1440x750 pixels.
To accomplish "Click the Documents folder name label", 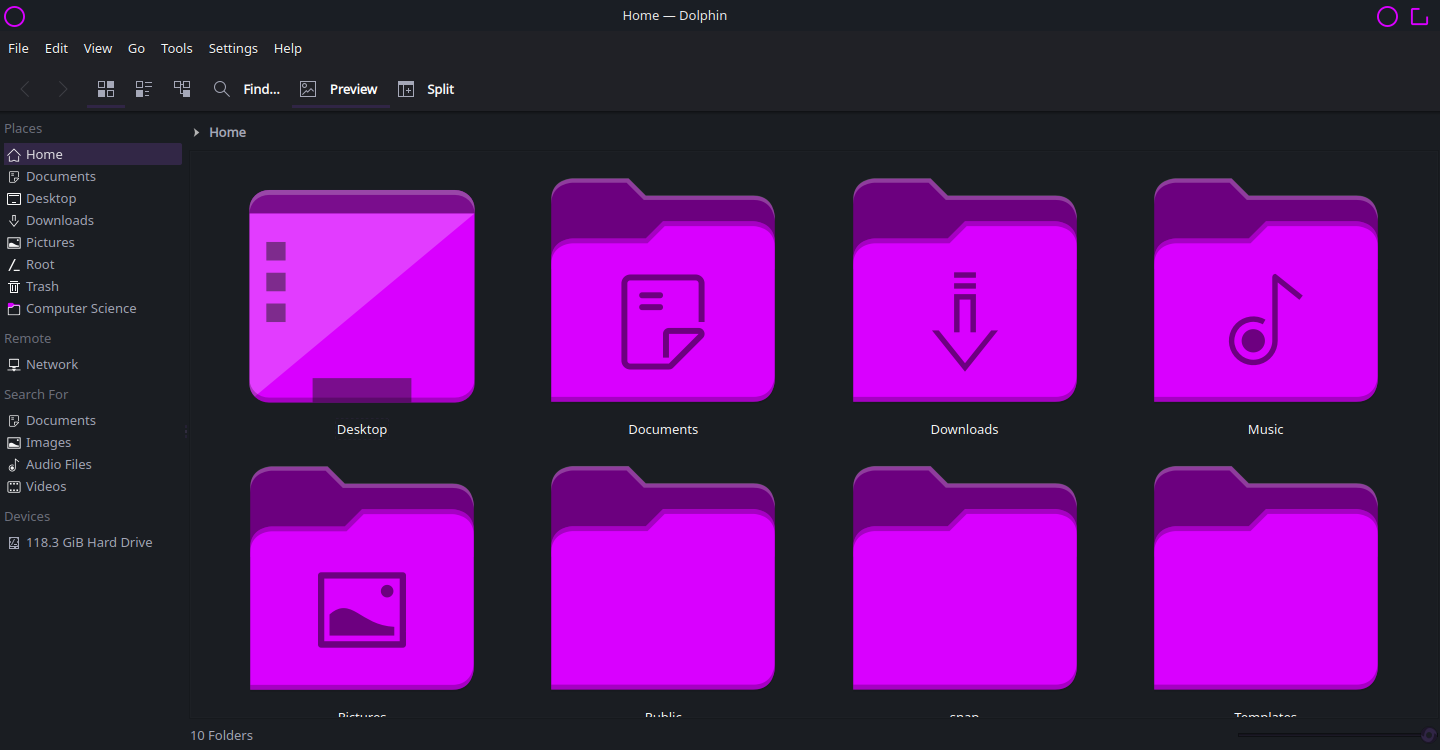I will click(x=663, y=429).
